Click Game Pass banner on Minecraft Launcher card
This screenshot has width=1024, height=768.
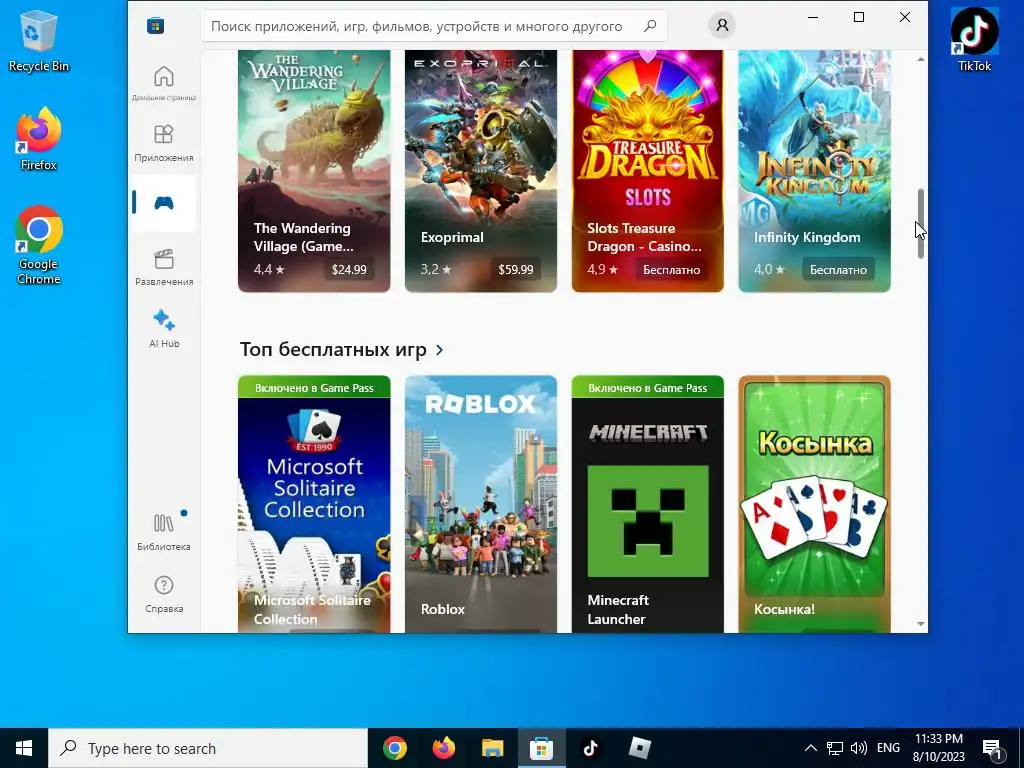coord(648,387)
